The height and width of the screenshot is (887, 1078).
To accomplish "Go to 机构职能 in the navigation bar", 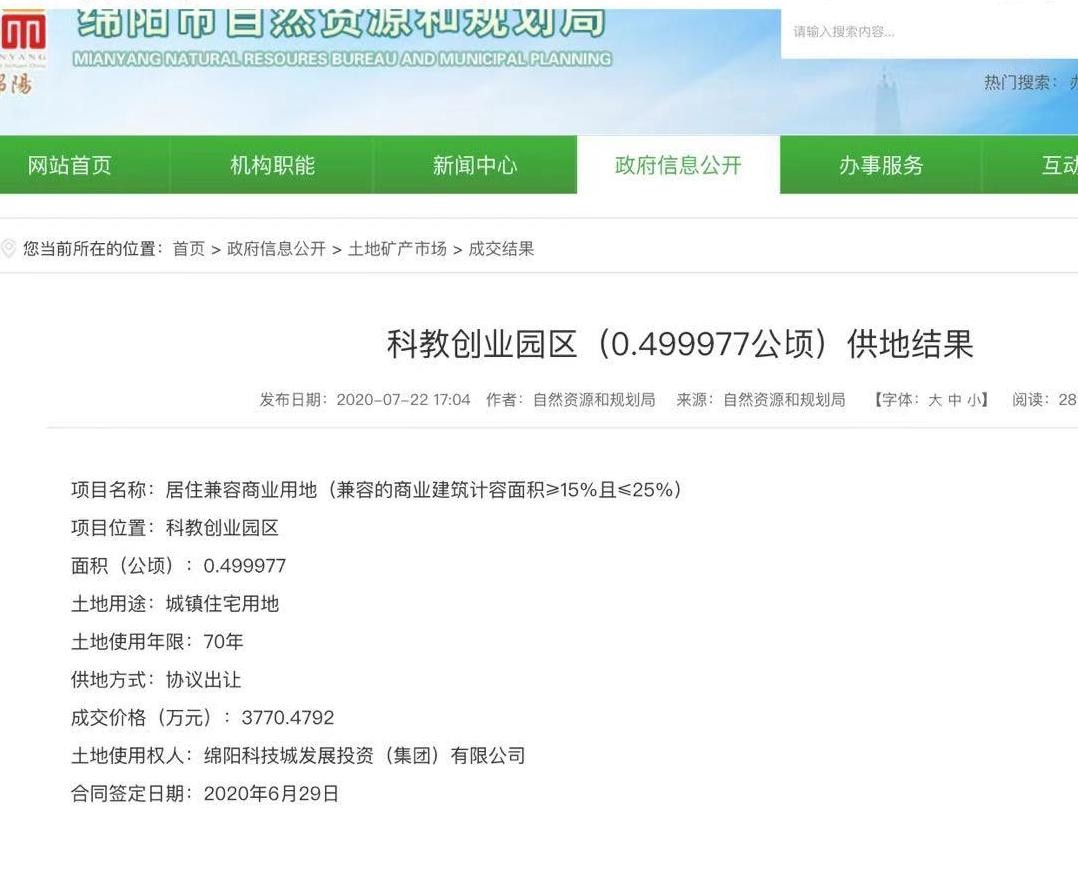I will click(x=272, y=166).
